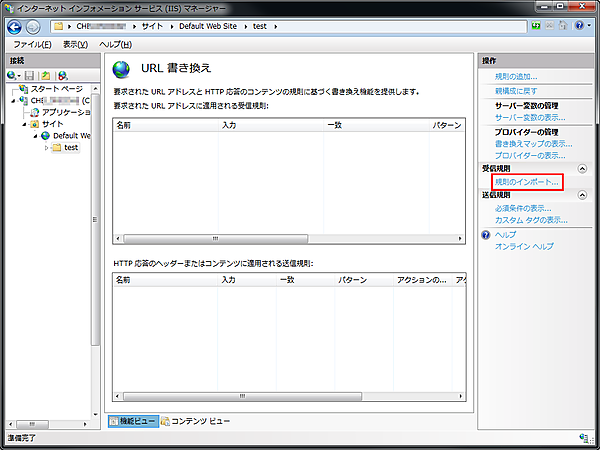This screenshot has height=450, width=600.
Task: Switch to コンテンツ ビュー tab
Action: click(x=196, y=421)
